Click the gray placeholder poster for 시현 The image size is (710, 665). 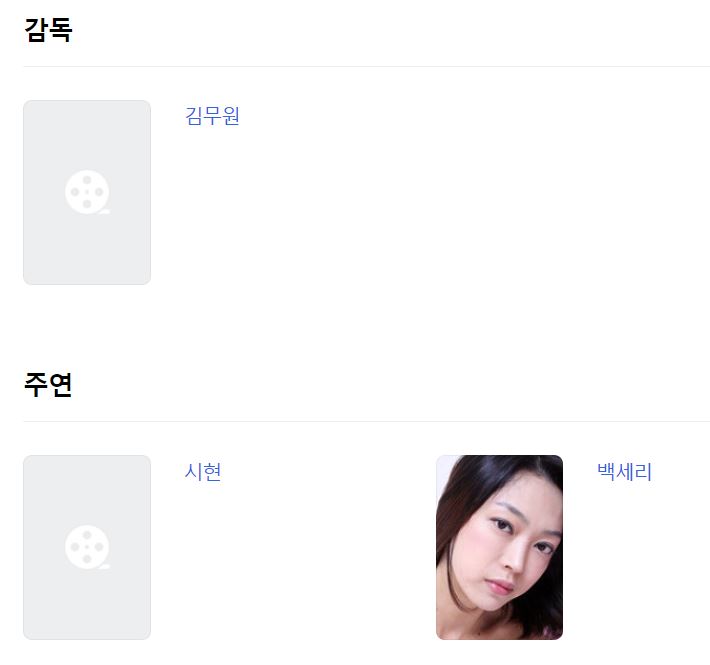coord(87,547)
